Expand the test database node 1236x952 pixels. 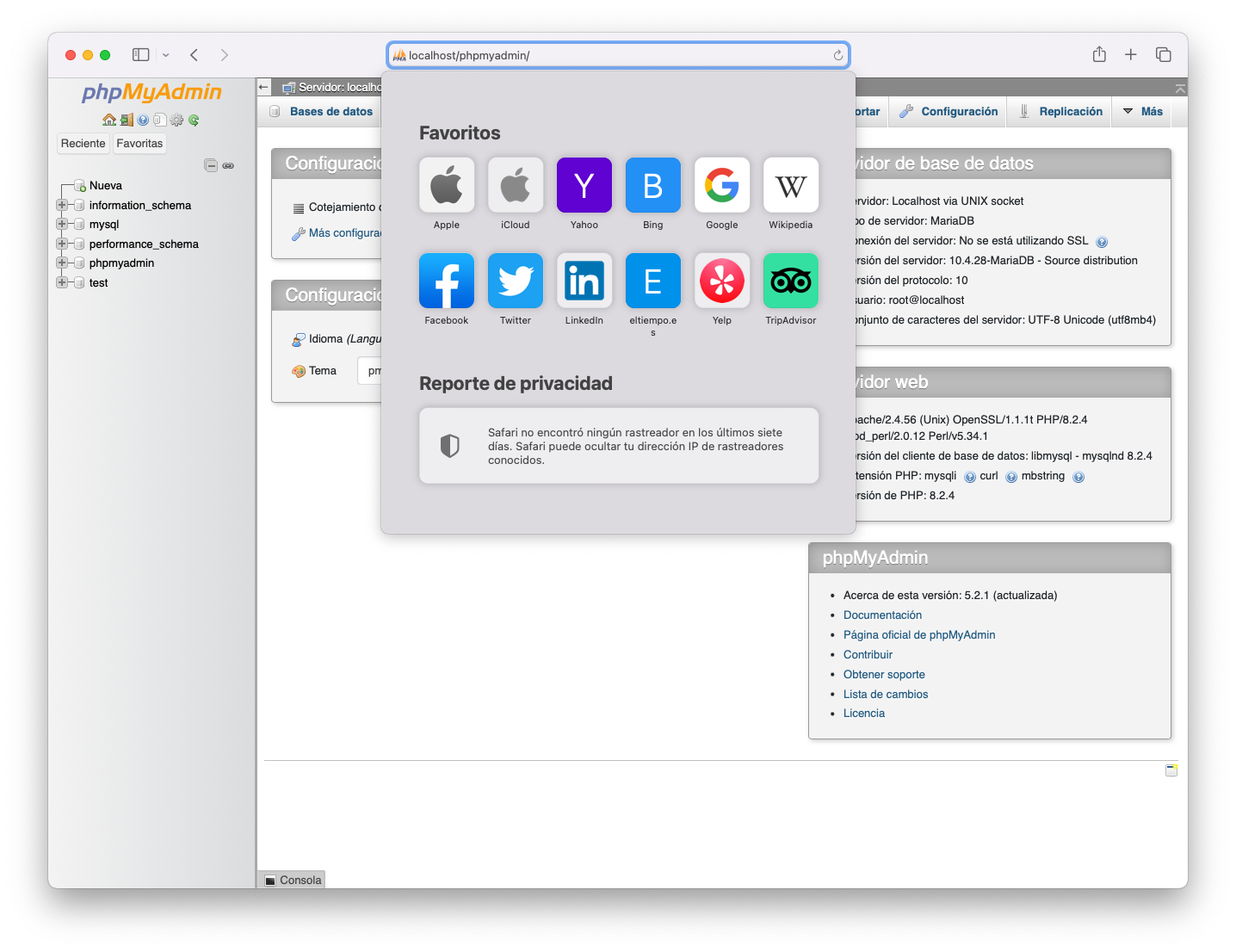[62, 282]
